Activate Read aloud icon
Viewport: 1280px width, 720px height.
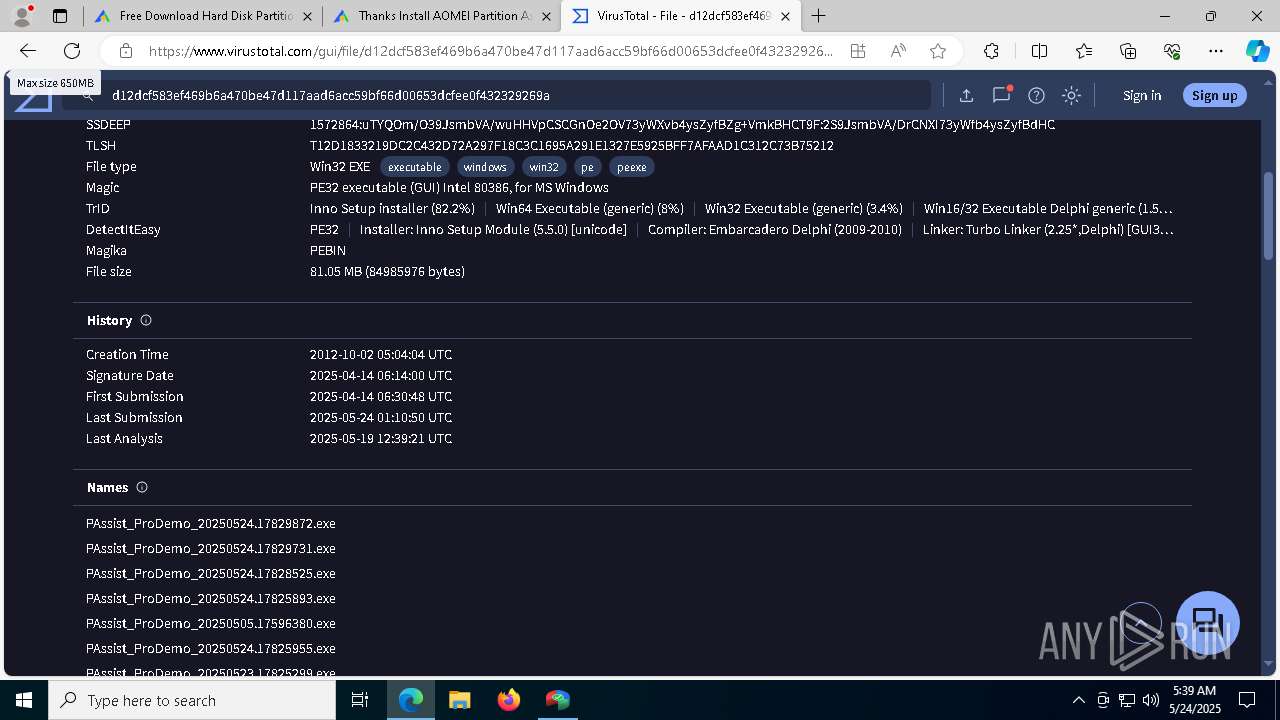898,51
